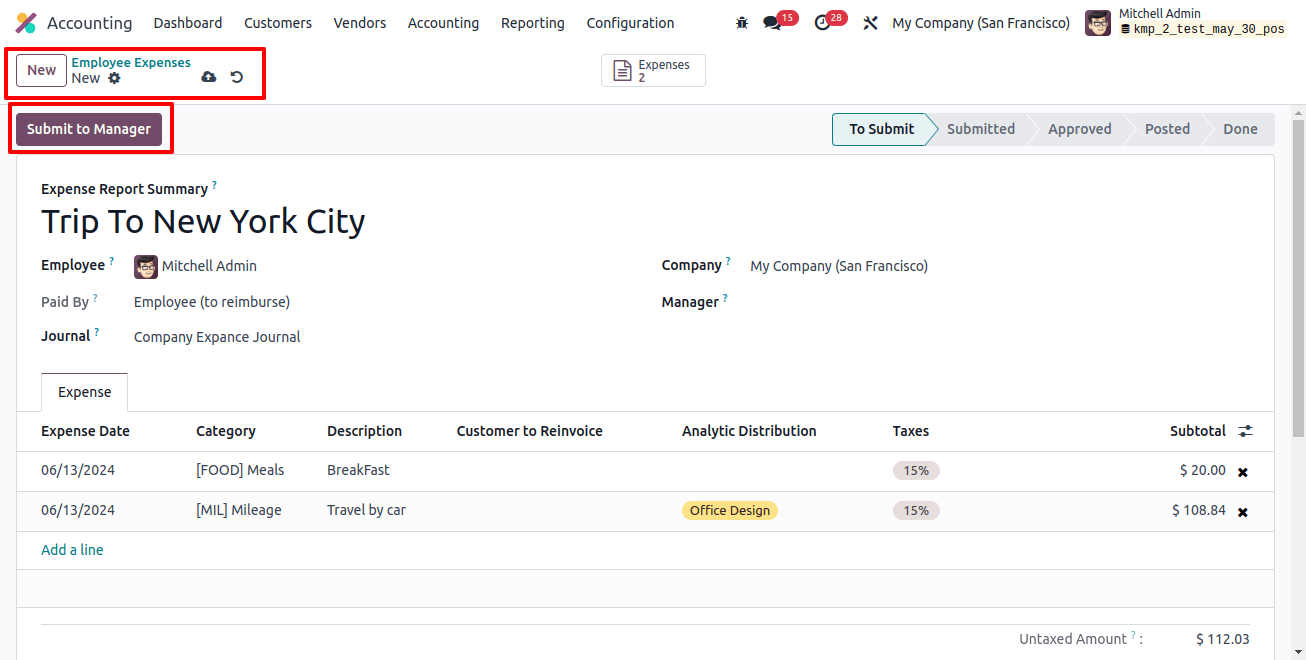Click Mitchell Admin employee avatar in form

146,266
